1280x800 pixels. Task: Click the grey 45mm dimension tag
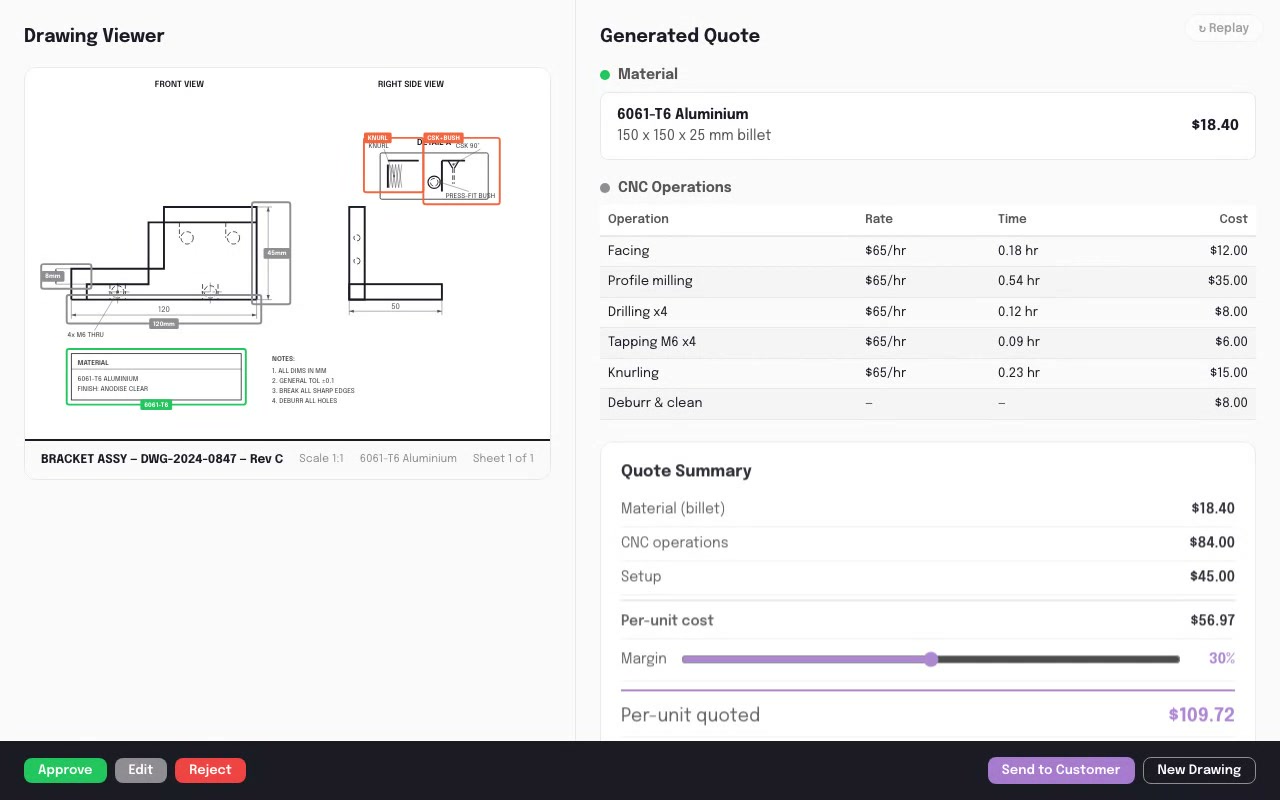pos(277,253)
